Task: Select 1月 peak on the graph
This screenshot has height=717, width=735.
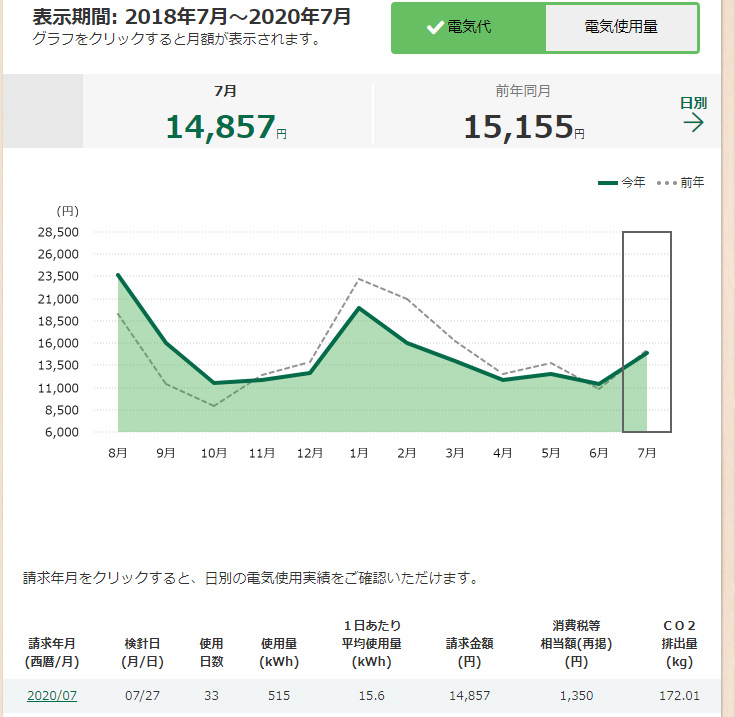Action: click(x=358, y=308)
